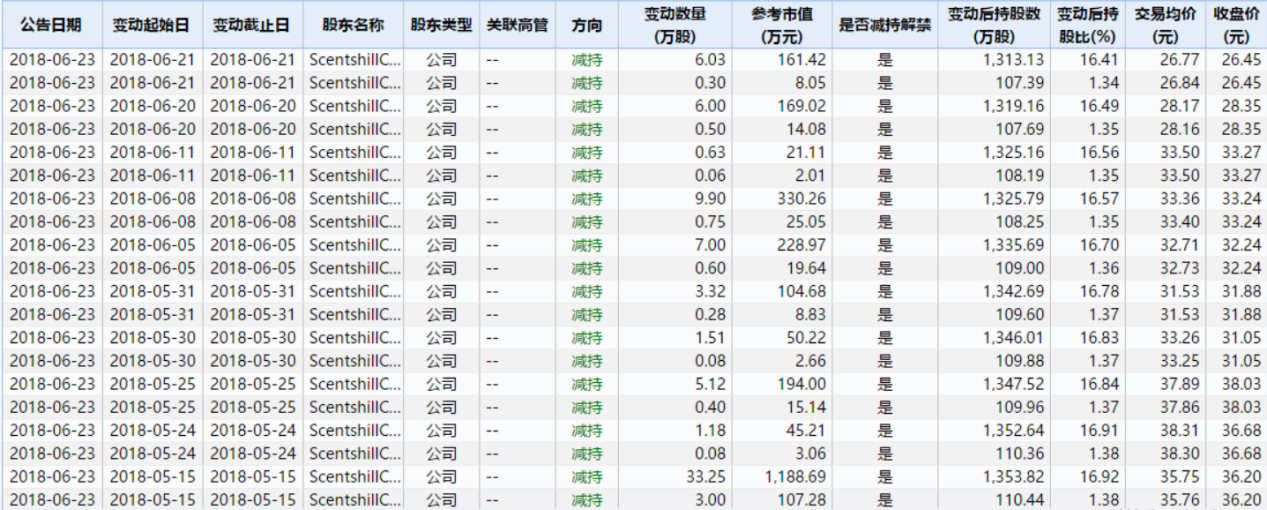Click the 1,335.69 holdings cell
The height and width of the screenshot is (510, 1267).
point(993,244)
